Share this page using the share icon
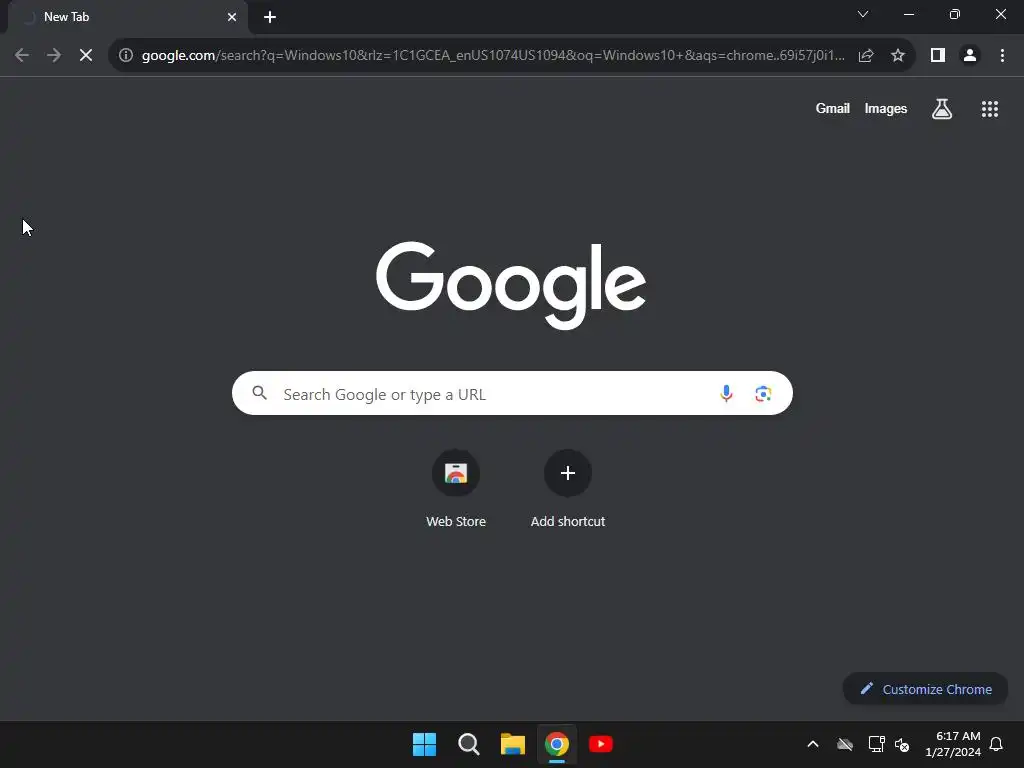Screen dimensions: 1024x768 (866, 56)
